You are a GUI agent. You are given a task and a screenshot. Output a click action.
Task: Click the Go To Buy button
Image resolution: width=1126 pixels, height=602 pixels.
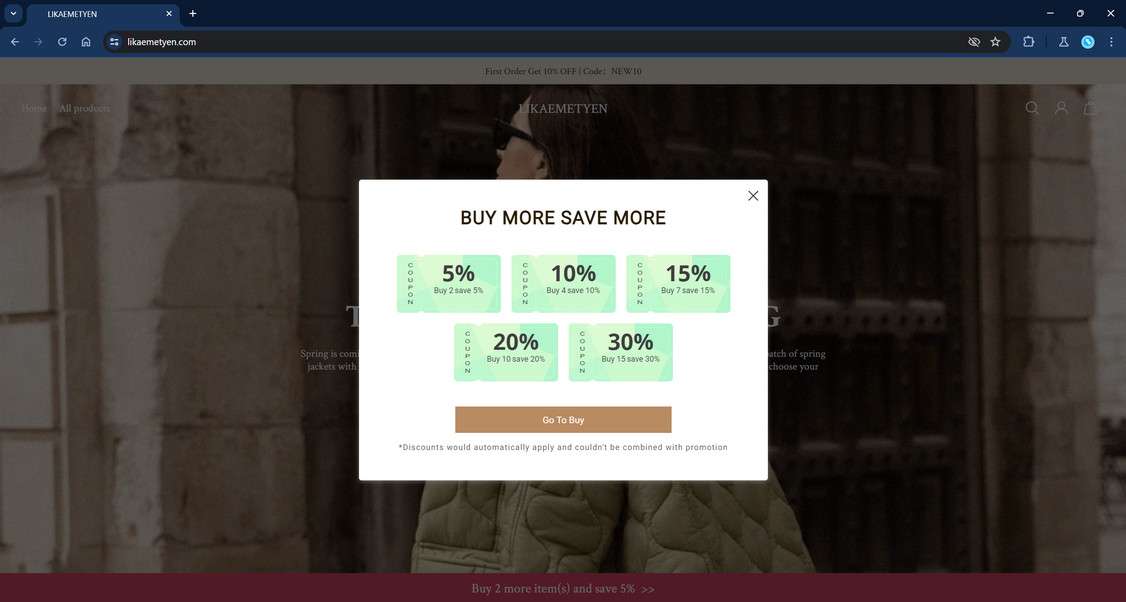pos(562,419)
